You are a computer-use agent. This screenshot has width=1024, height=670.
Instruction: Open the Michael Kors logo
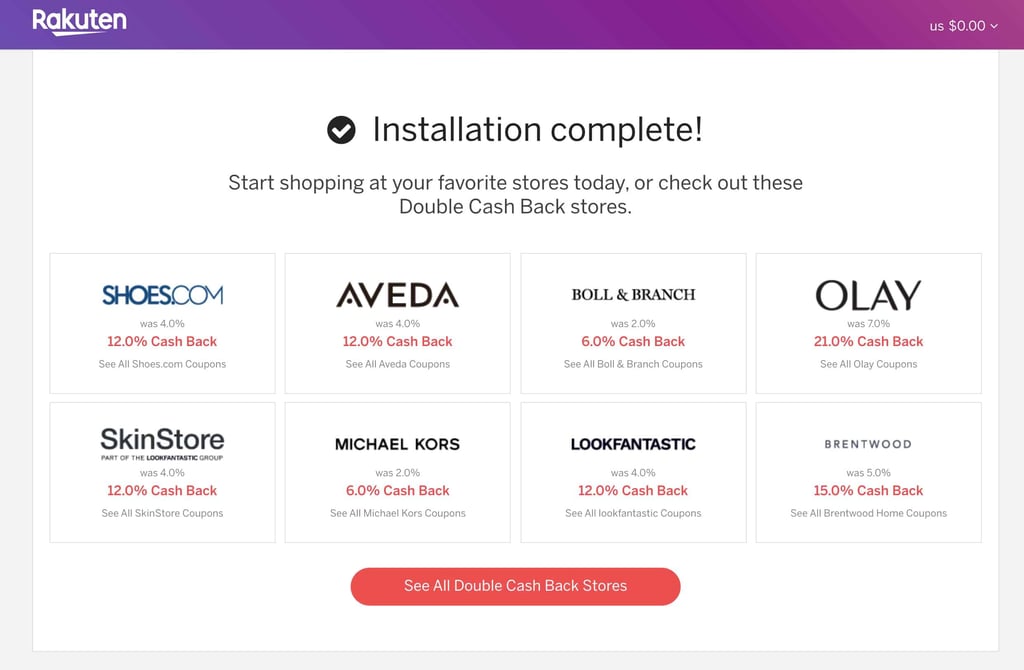[398, 444]
